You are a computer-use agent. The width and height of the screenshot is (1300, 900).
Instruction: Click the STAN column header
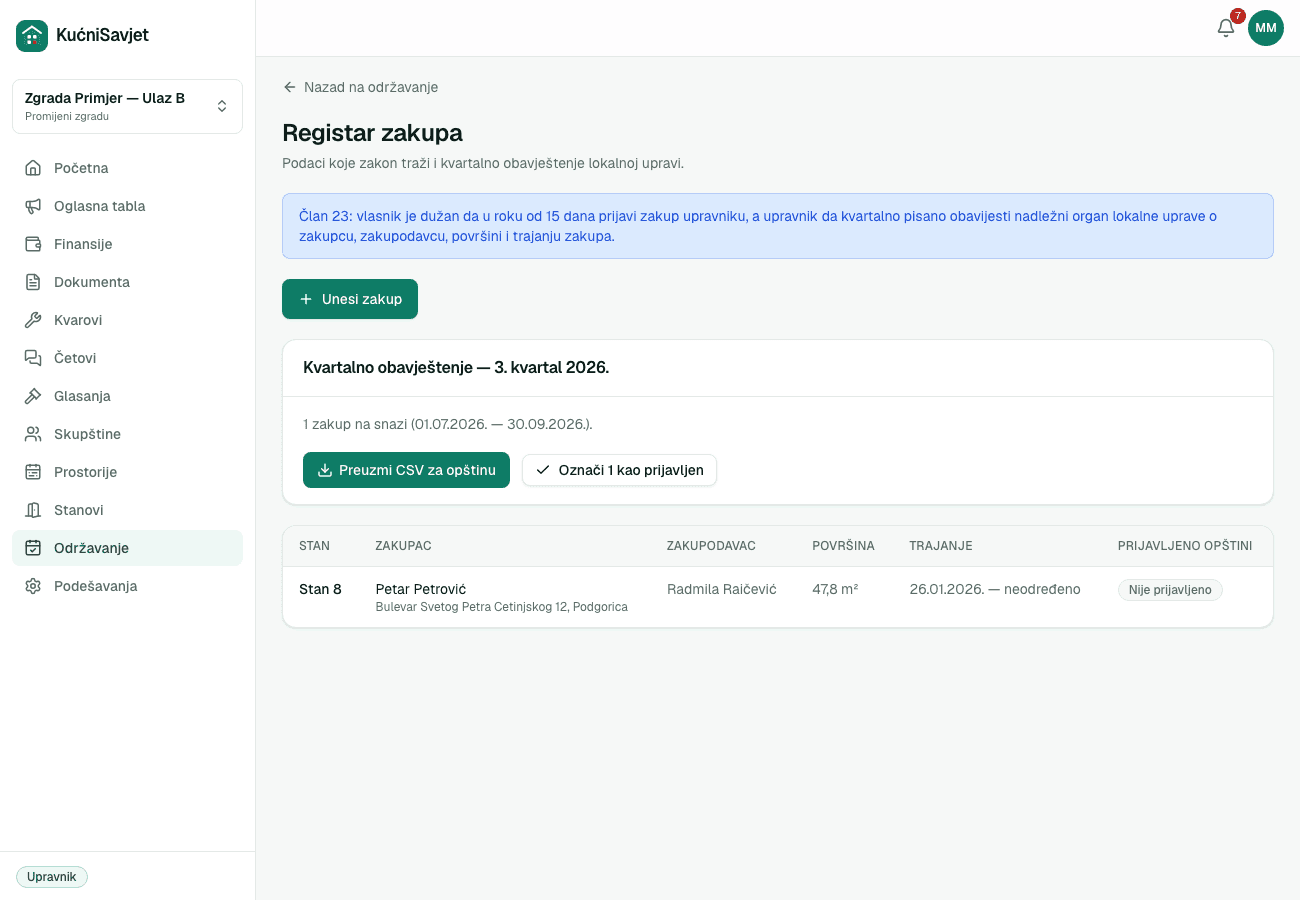(314, 546)
